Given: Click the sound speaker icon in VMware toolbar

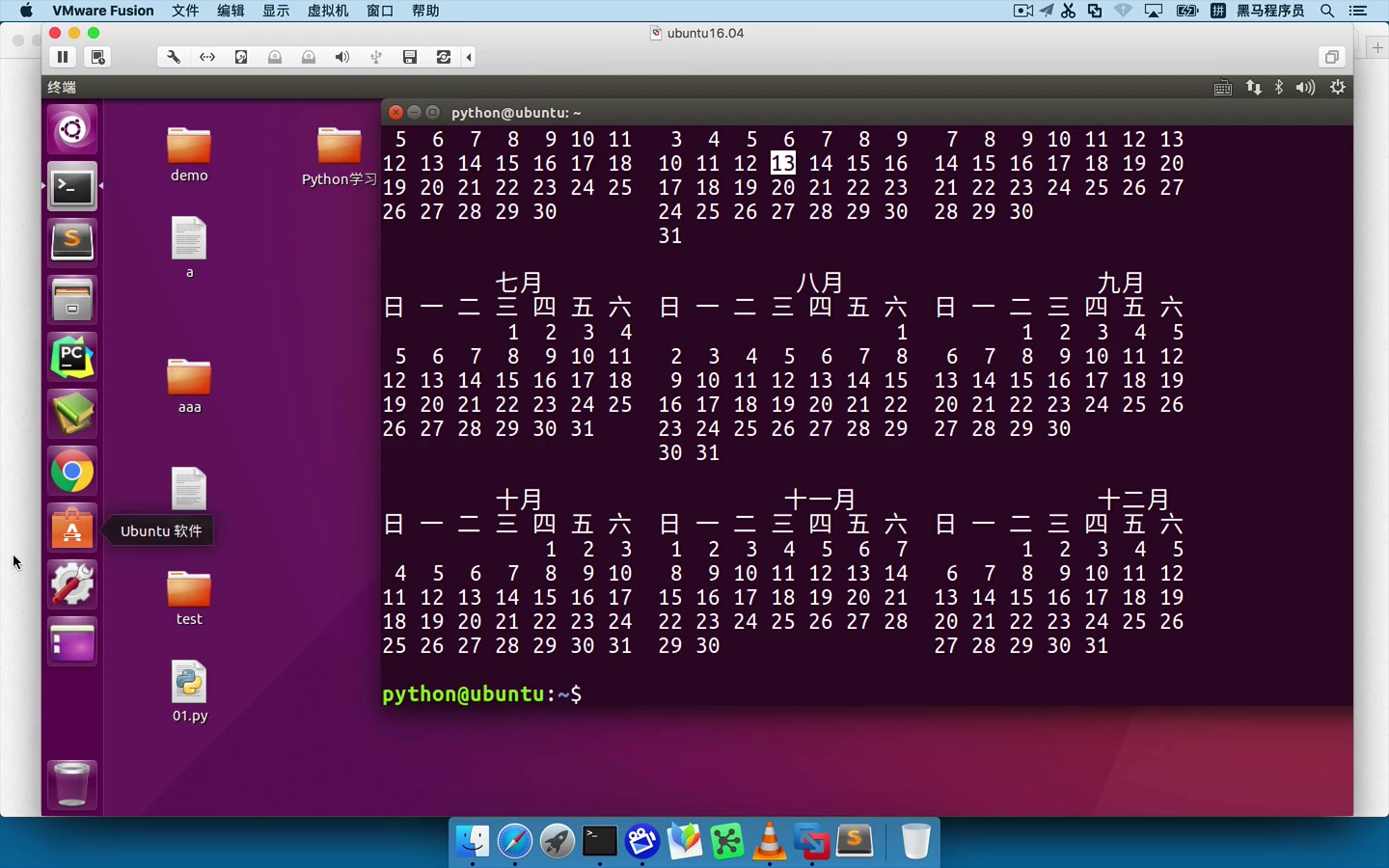Looking at the screenshot, I should [342, 57].
